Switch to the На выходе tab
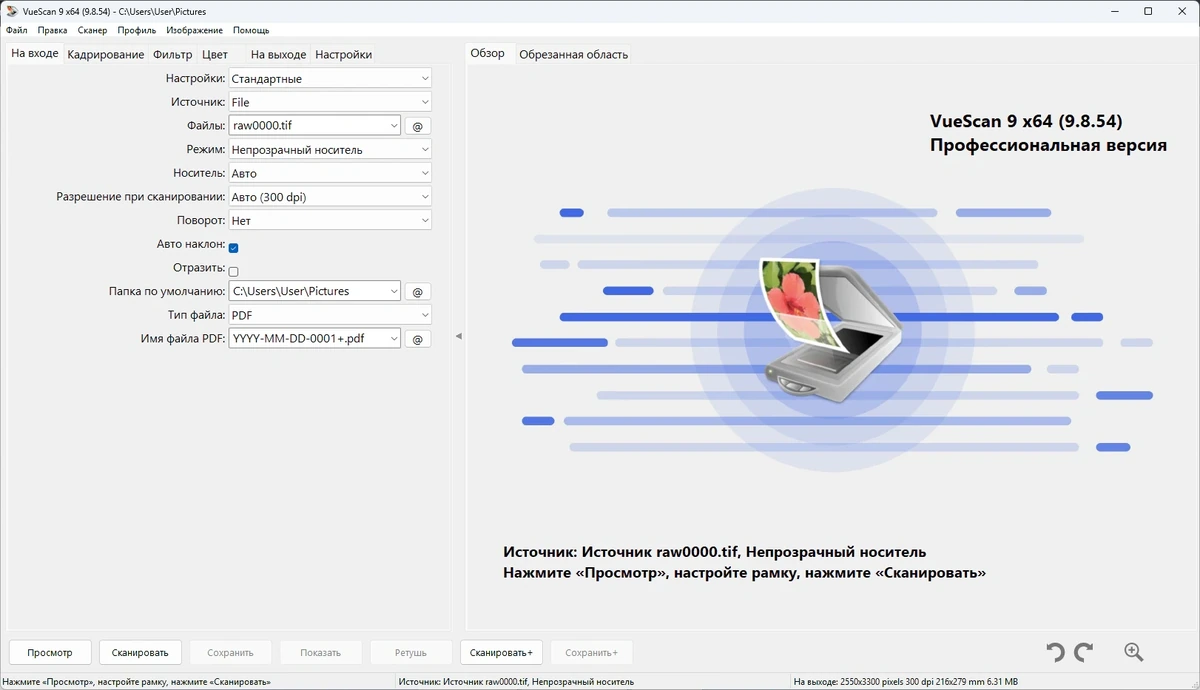 278,55
